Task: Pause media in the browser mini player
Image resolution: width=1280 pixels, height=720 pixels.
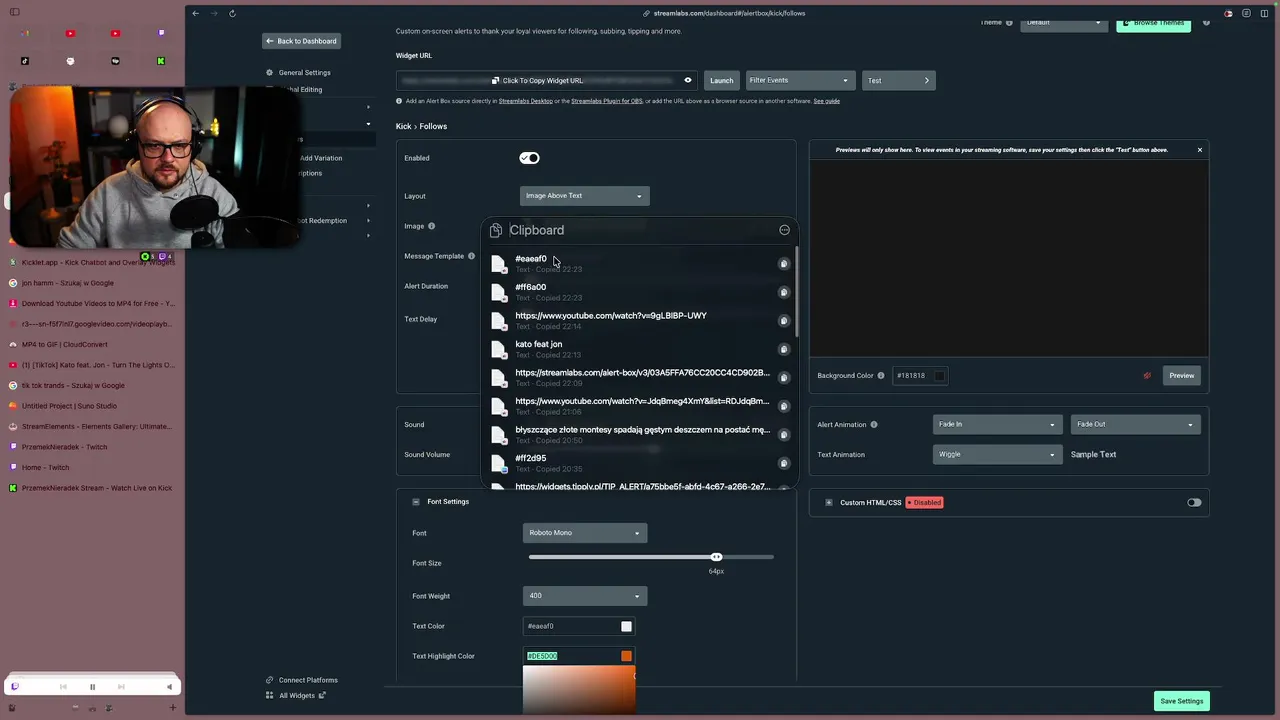Action: [x=92, y=687]
